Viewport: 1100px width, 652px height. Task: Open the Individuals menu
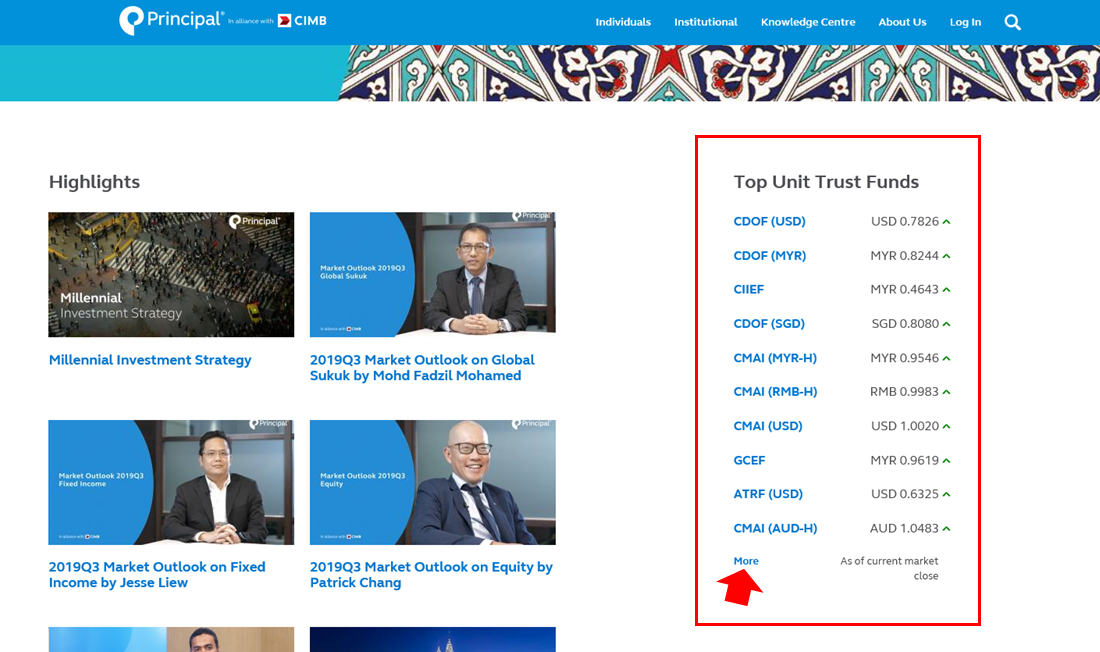pyautogui.click(x=623, y=22)
